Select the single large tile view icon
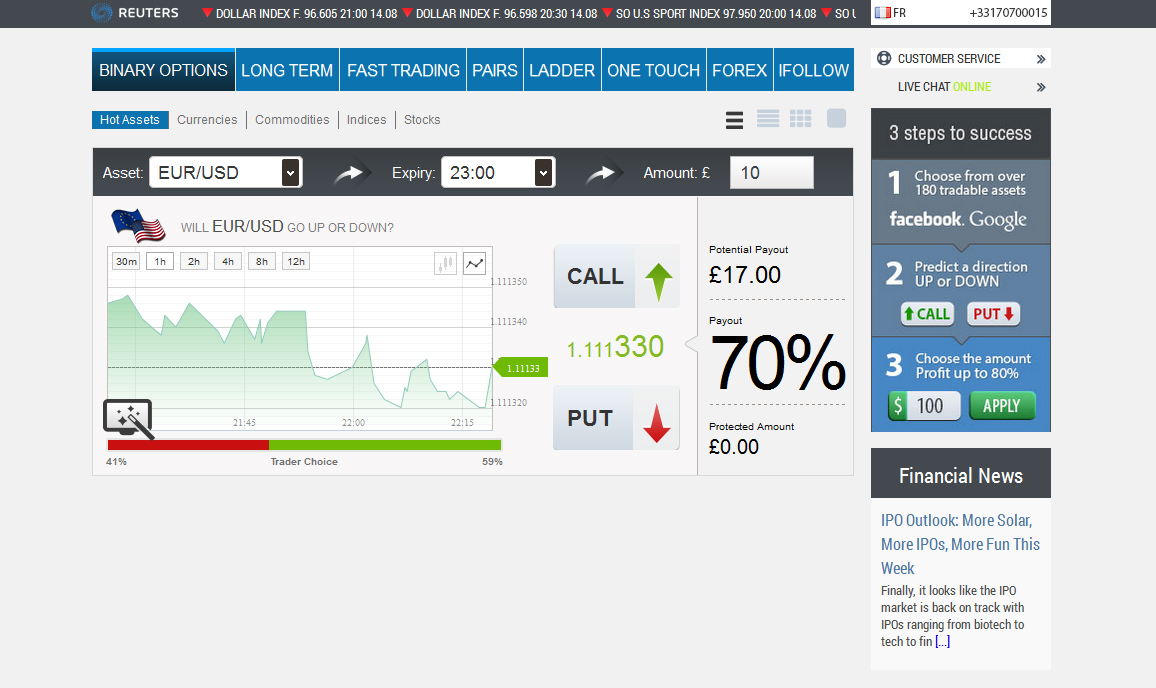 tap(837, 118)
